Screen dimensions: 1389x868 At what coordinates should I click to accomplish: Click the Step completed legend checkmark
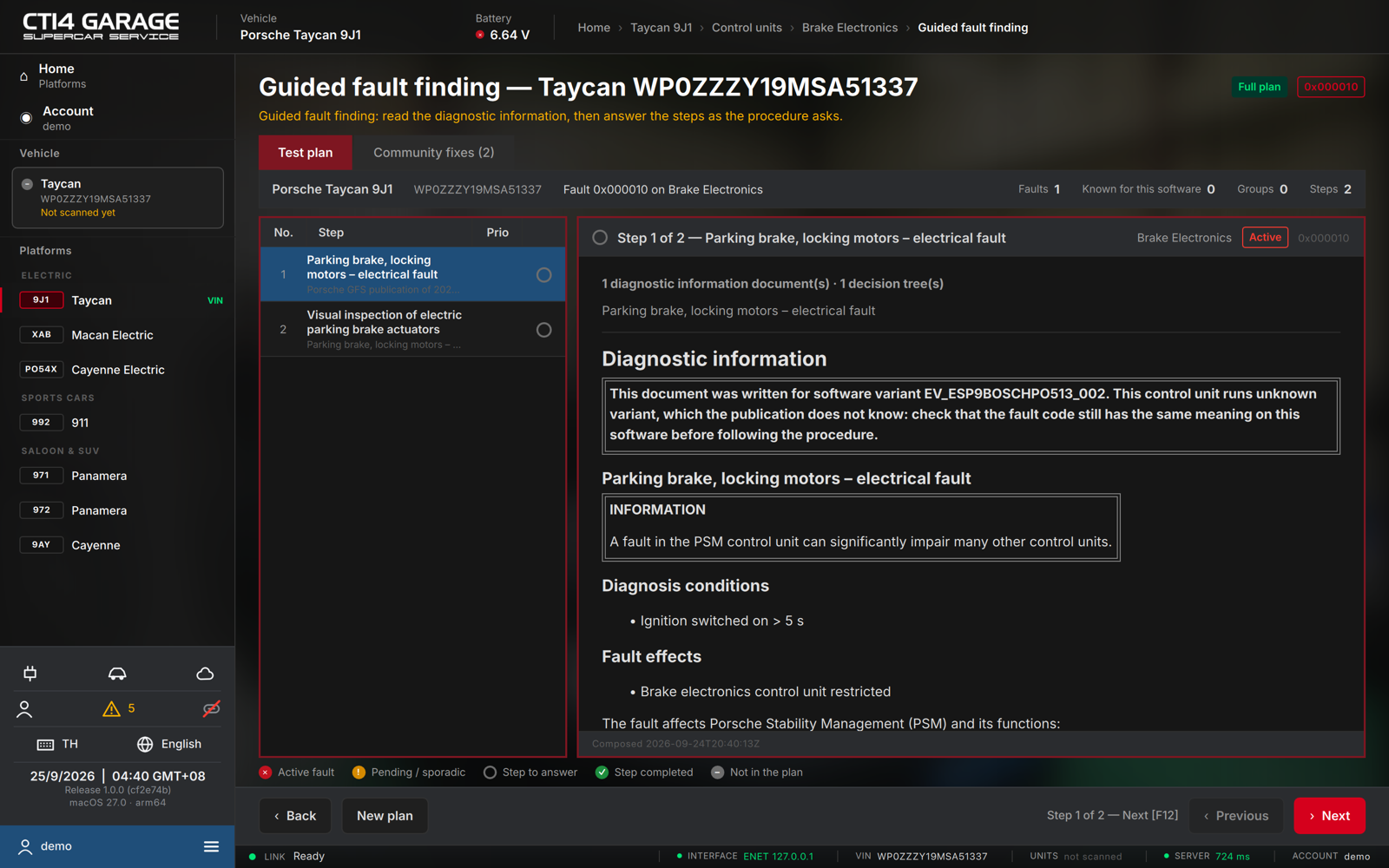pos(602,773)
